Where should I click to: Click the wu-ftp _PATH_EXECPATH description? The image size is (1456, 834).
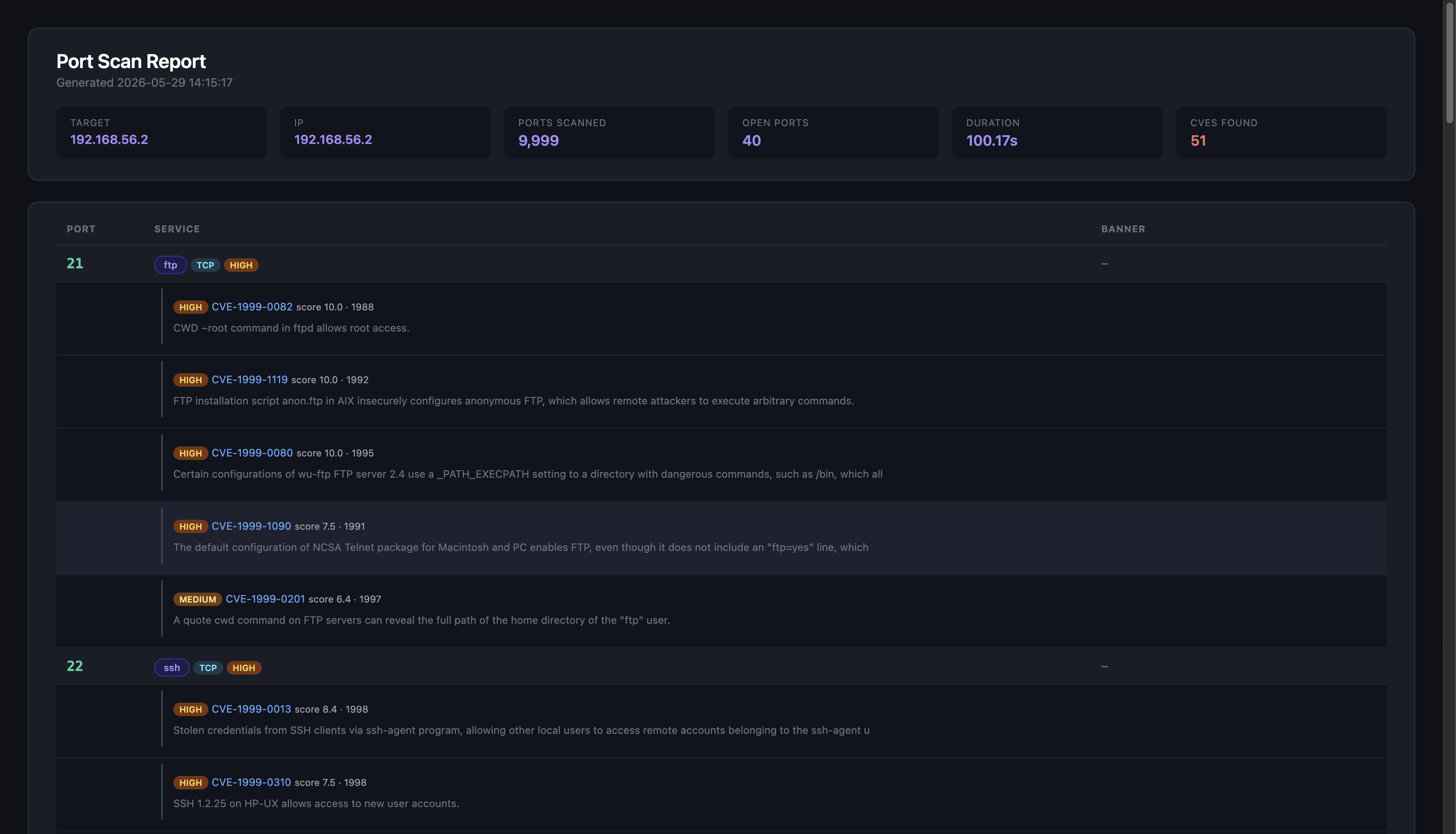pos(528,474)
